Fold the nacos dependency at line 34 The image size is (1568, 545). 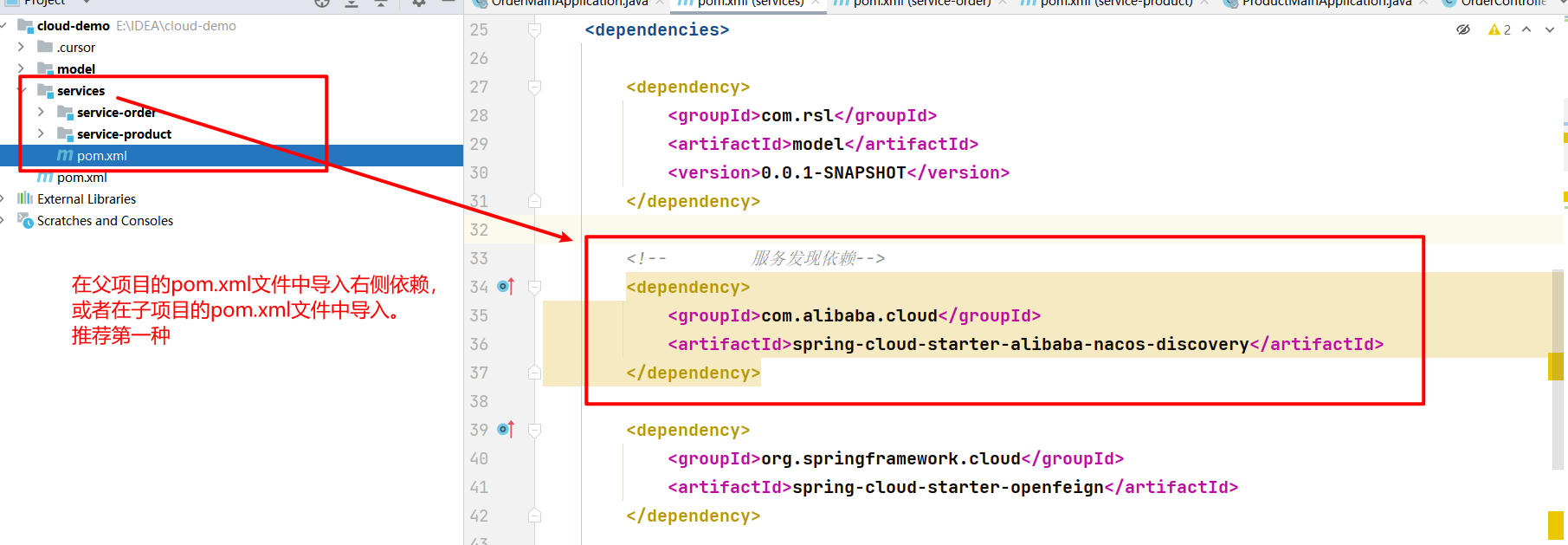pyautogui.click(x=534, y=287)
